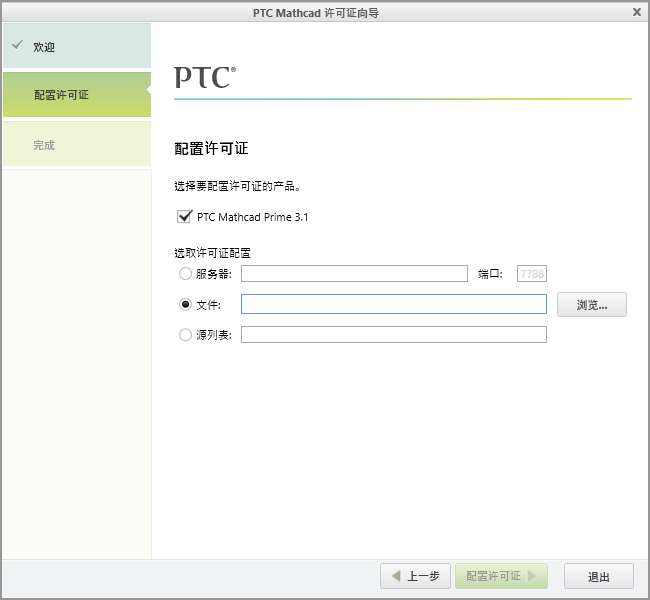Click the 源列表 source list input field
This screenshot has width=650, height=600.
point(394,335)
